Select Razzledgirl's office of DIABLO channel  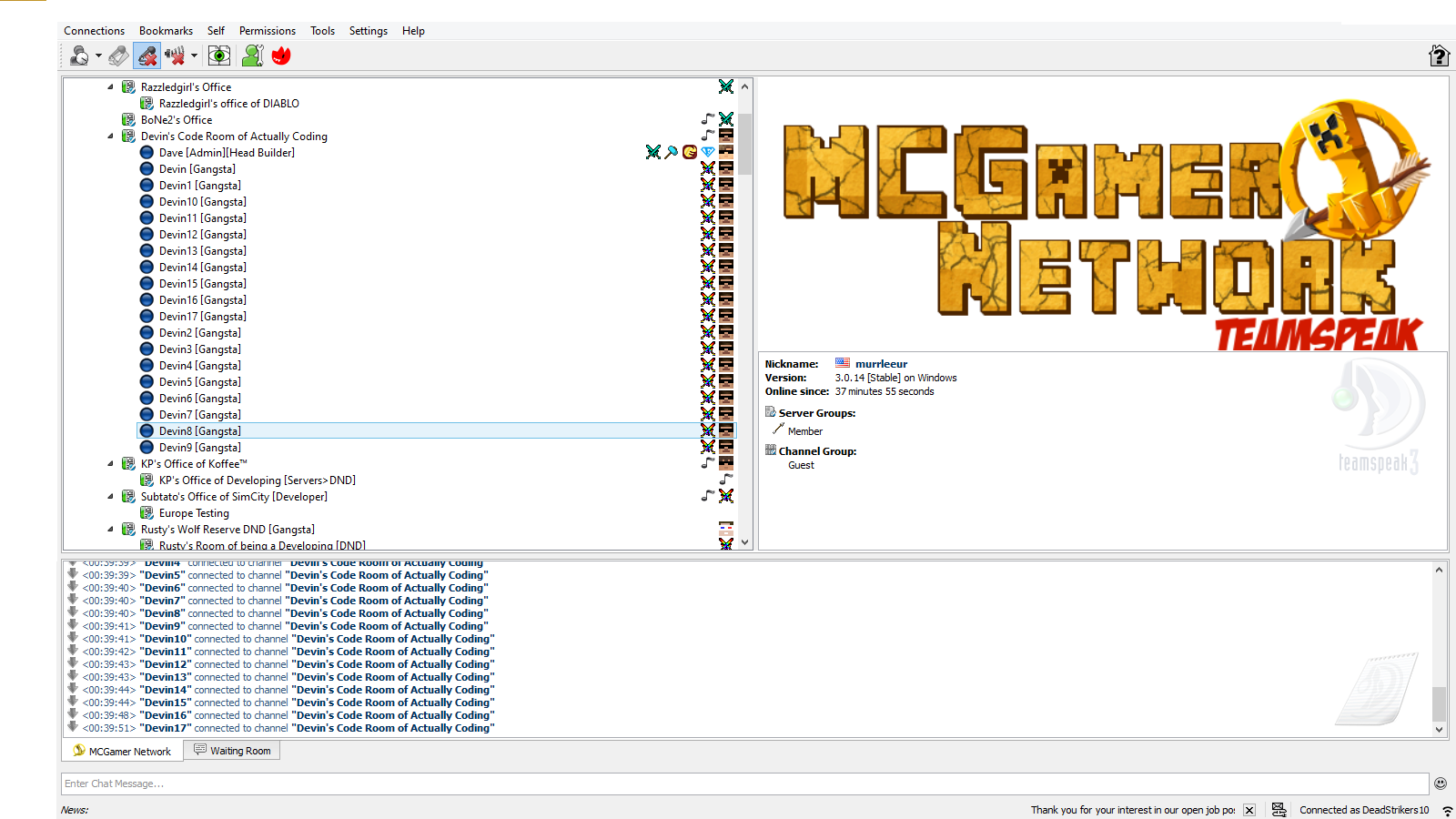point(228,104)
